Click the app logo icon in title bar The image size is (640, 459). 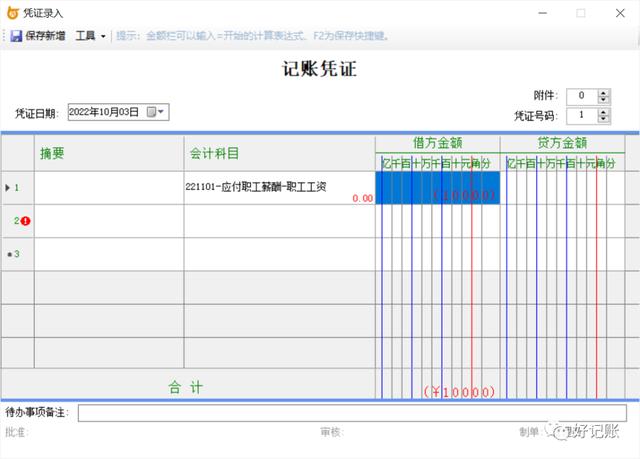click(x=13, y=13)
